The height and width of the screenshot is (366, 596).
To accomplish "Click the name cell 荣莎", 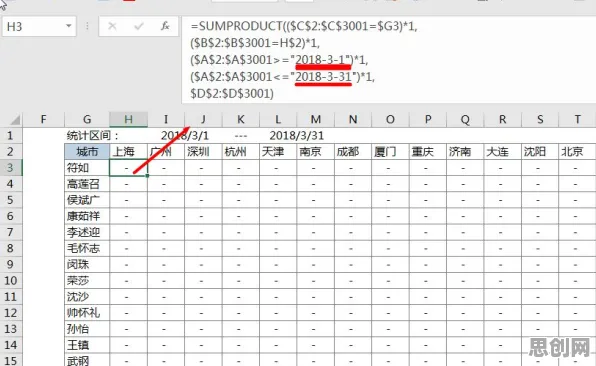I will [87, 280].
